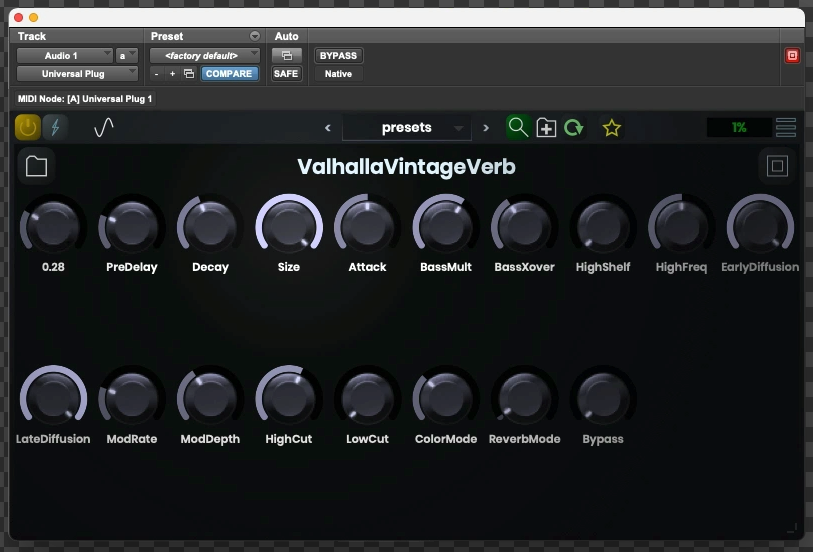Click the square window icon at right
Viewport: 813px width, 552px height.
777,166
